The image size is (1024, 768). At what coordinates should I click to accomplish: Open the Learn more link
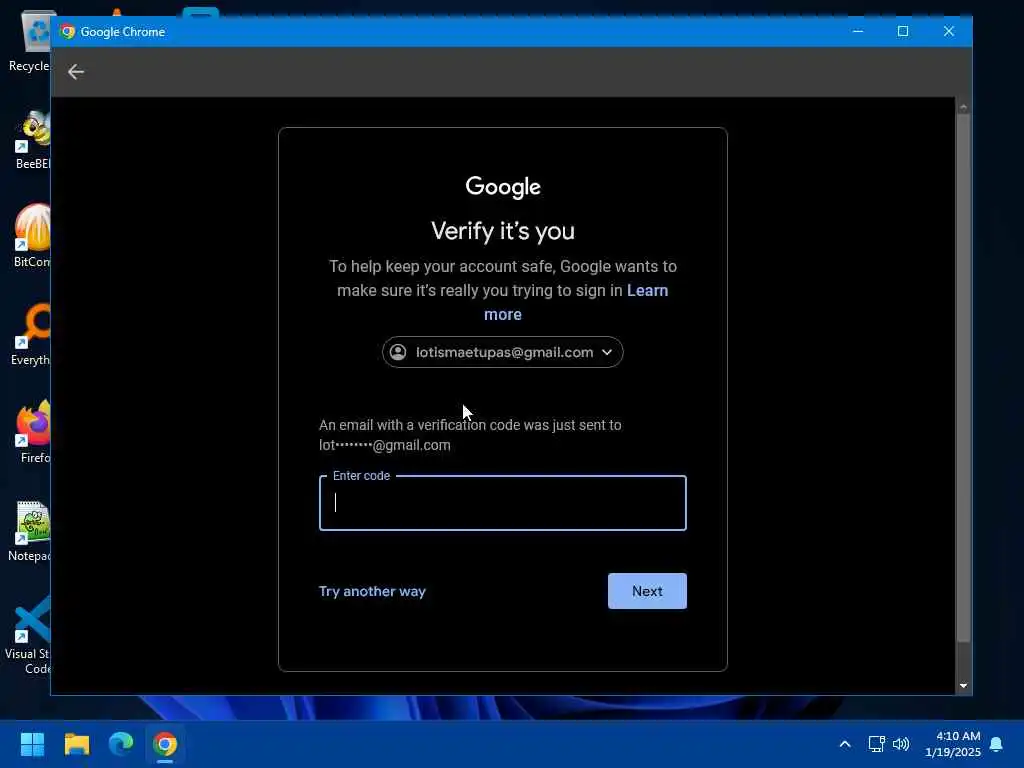(576, 302)
